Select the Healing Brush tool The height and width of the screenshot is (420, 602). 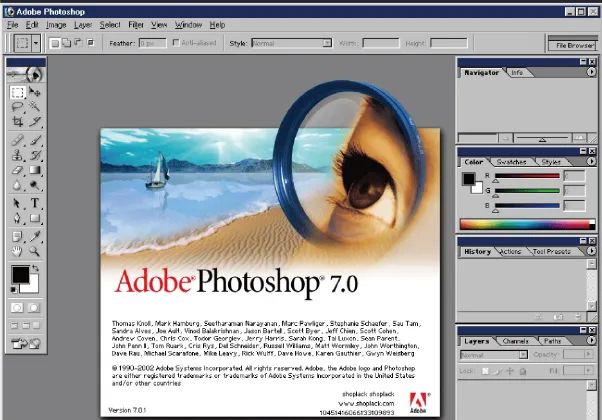pos(17,140)
